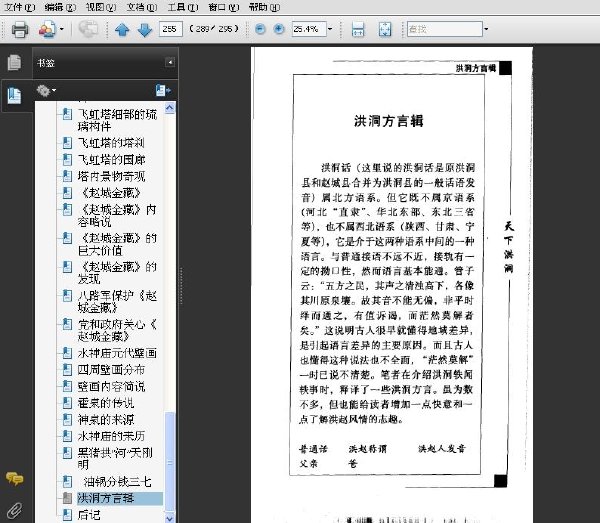Open bookmark 飞虹塔的塔刹
Viewport: 600px width, 523px height.
tap(111, 143)
